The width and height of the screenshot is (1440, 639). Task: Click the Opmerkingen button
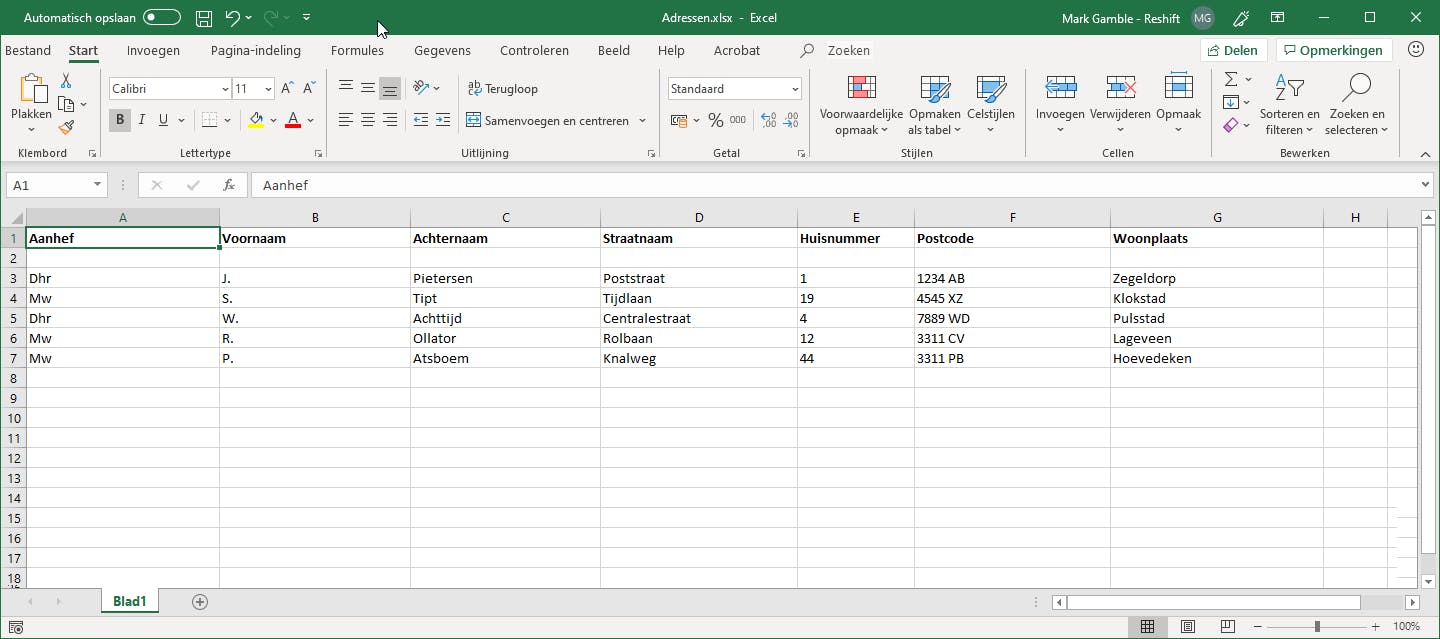tap(1334, 50)
